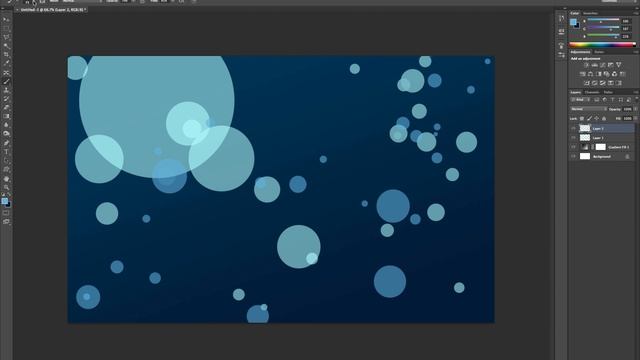Select the Clone Stamp tool
The width and height of the screenshot is (640, 360).
click(x=6, y=90)
